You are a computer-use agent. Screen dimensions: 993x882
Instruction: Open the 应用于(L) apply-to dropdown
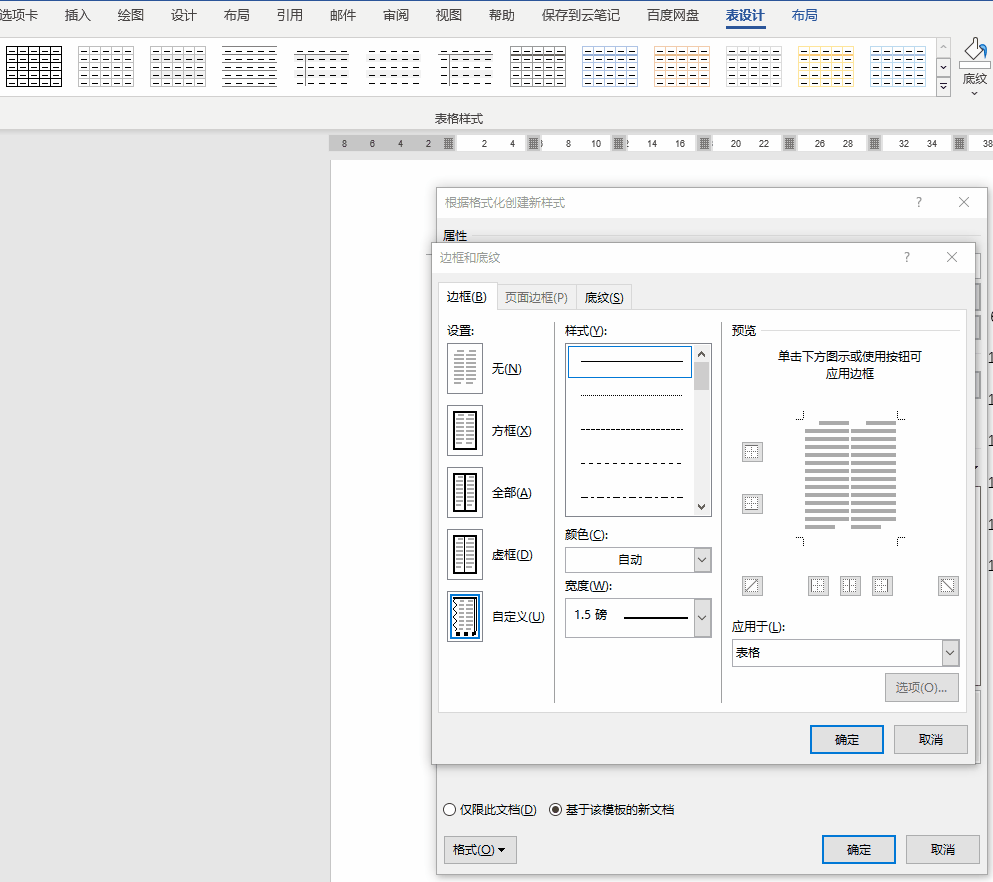point(950,653)
